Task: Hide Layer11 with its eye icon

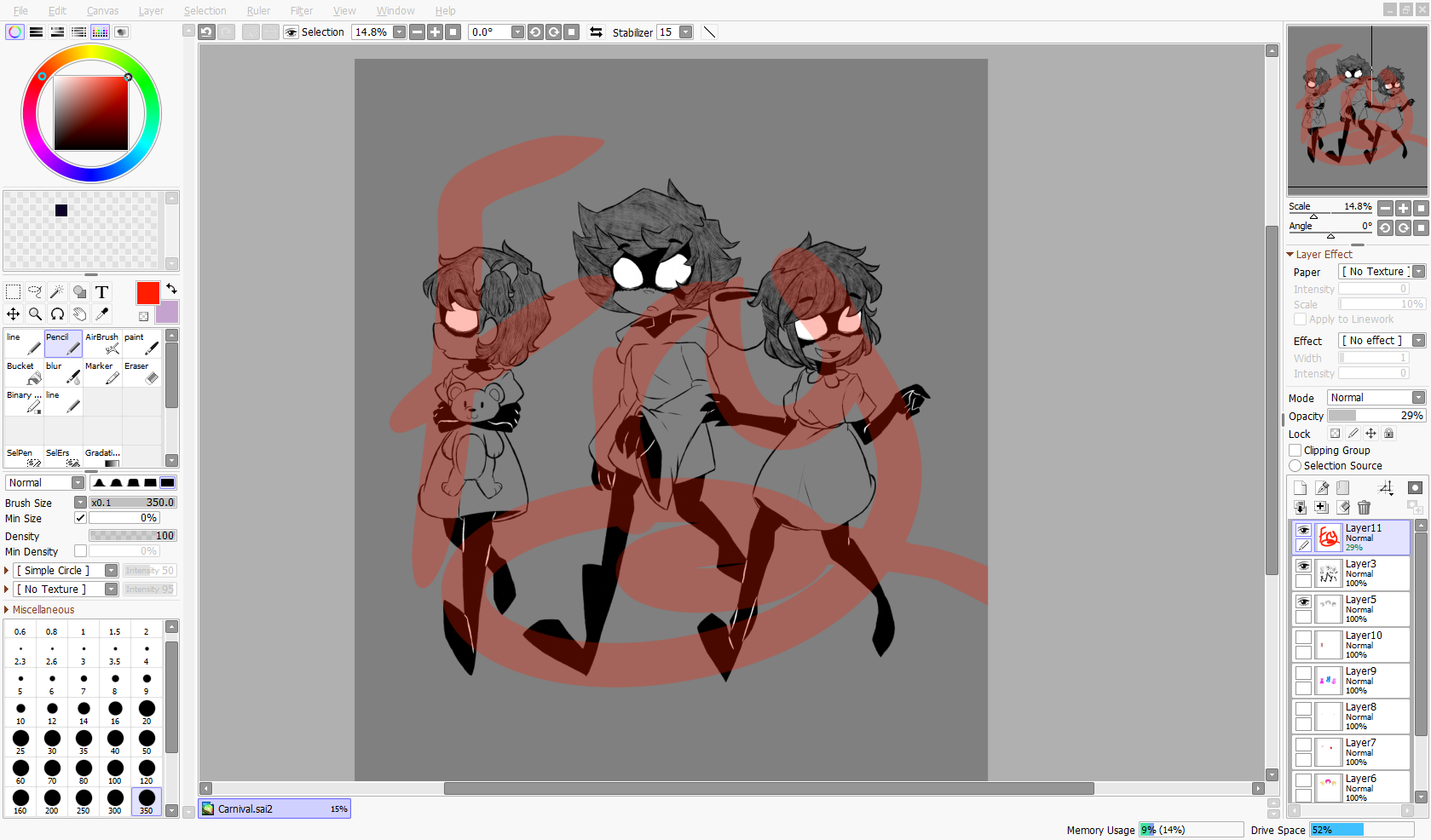Action: [x=1303, y=530]
